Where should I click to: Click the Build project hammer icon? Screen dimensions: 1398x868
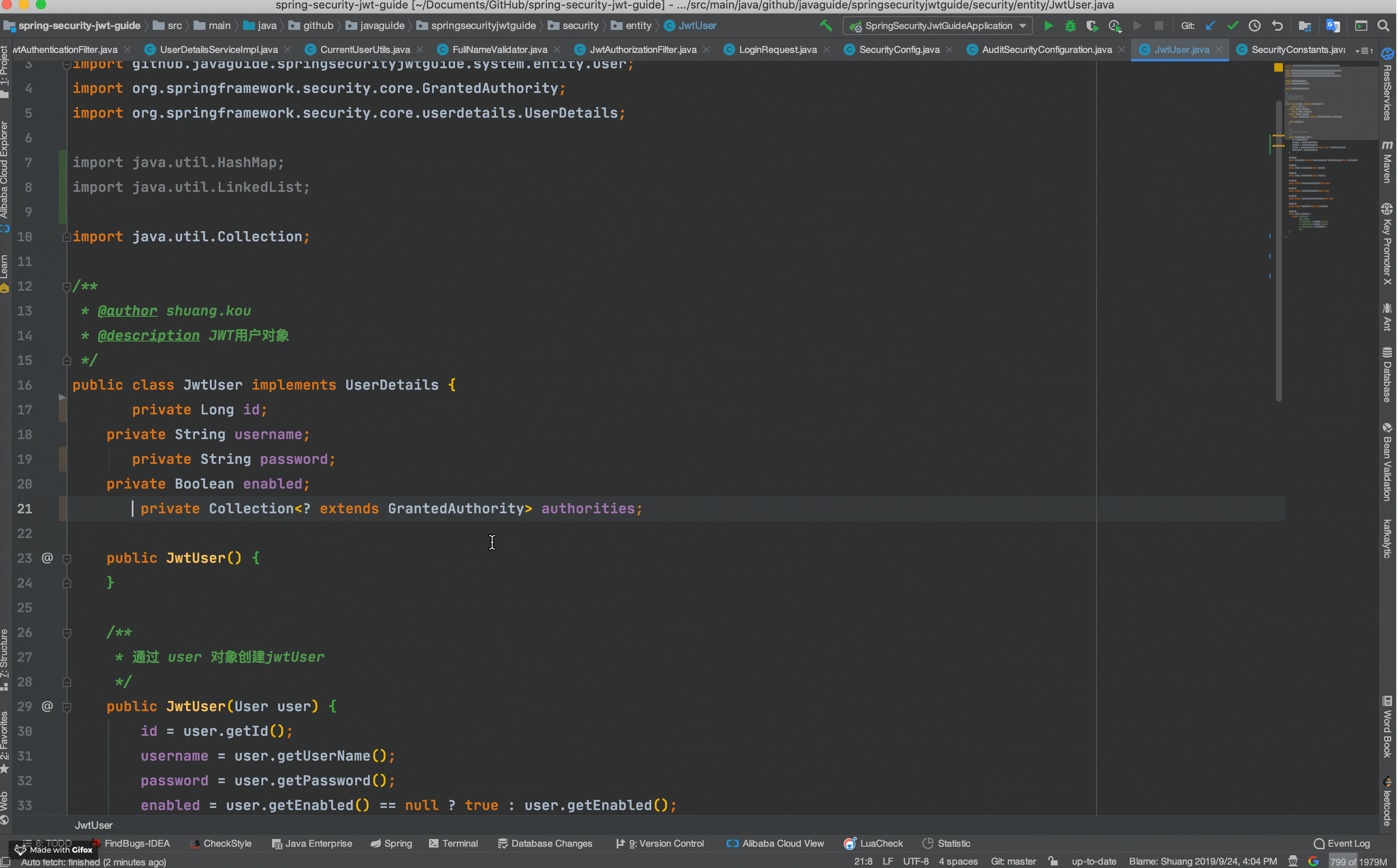pyautogui.click(x=826, y=26)
